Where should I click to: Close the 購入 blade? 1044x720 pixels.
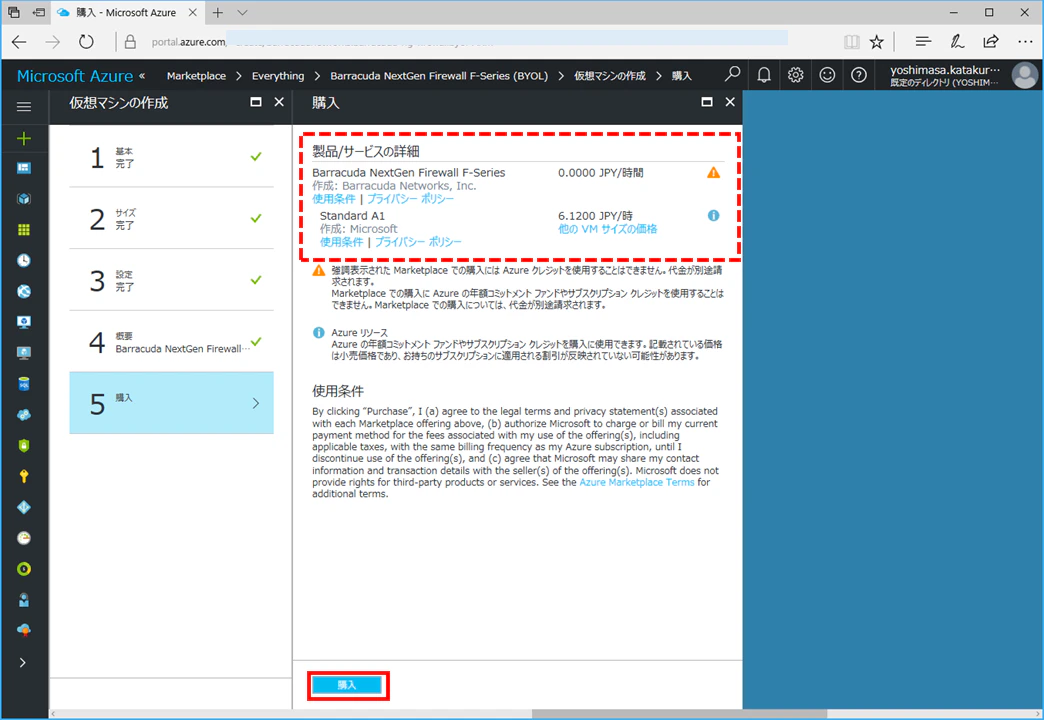click(x=730, y=102)
